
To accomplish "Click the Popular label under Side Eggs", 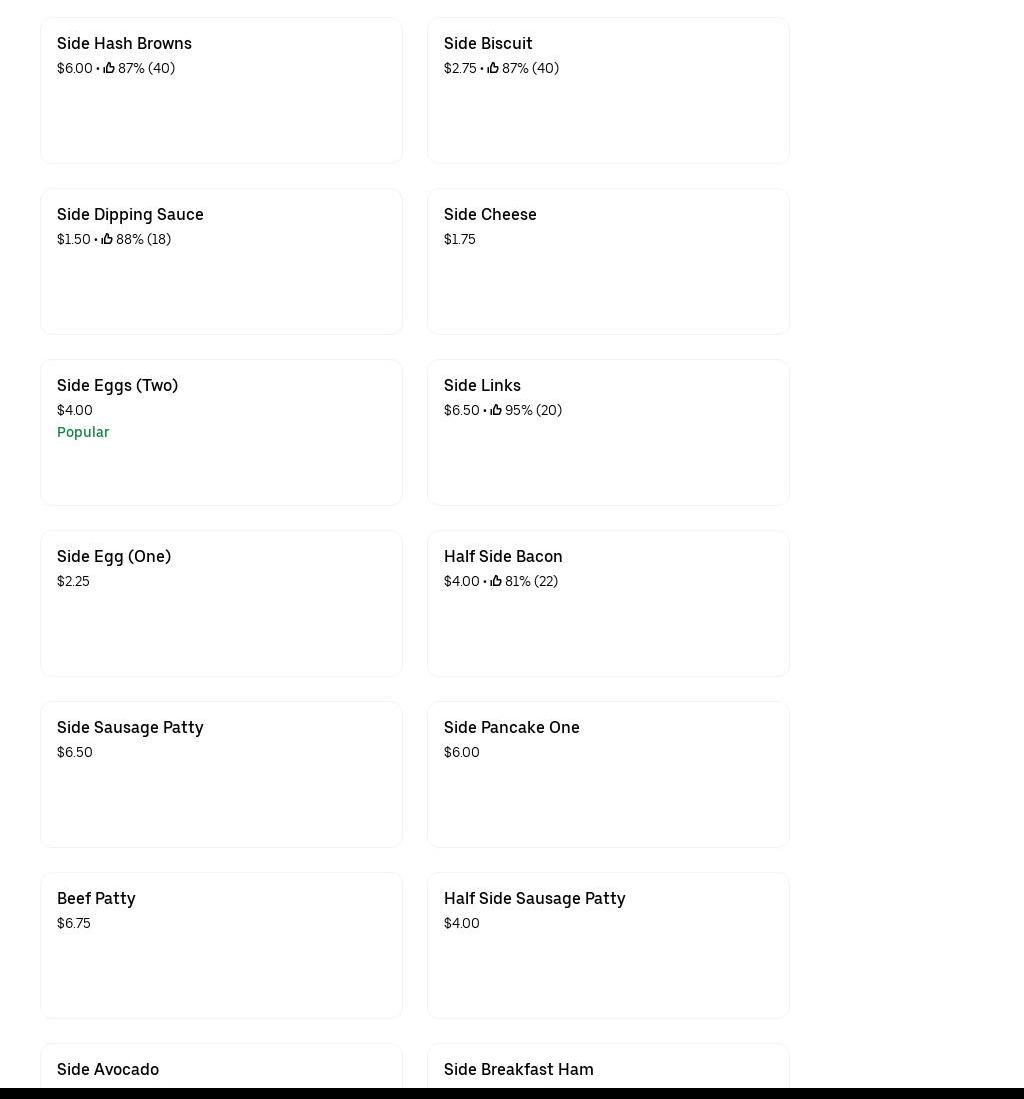I will [83, 432].
